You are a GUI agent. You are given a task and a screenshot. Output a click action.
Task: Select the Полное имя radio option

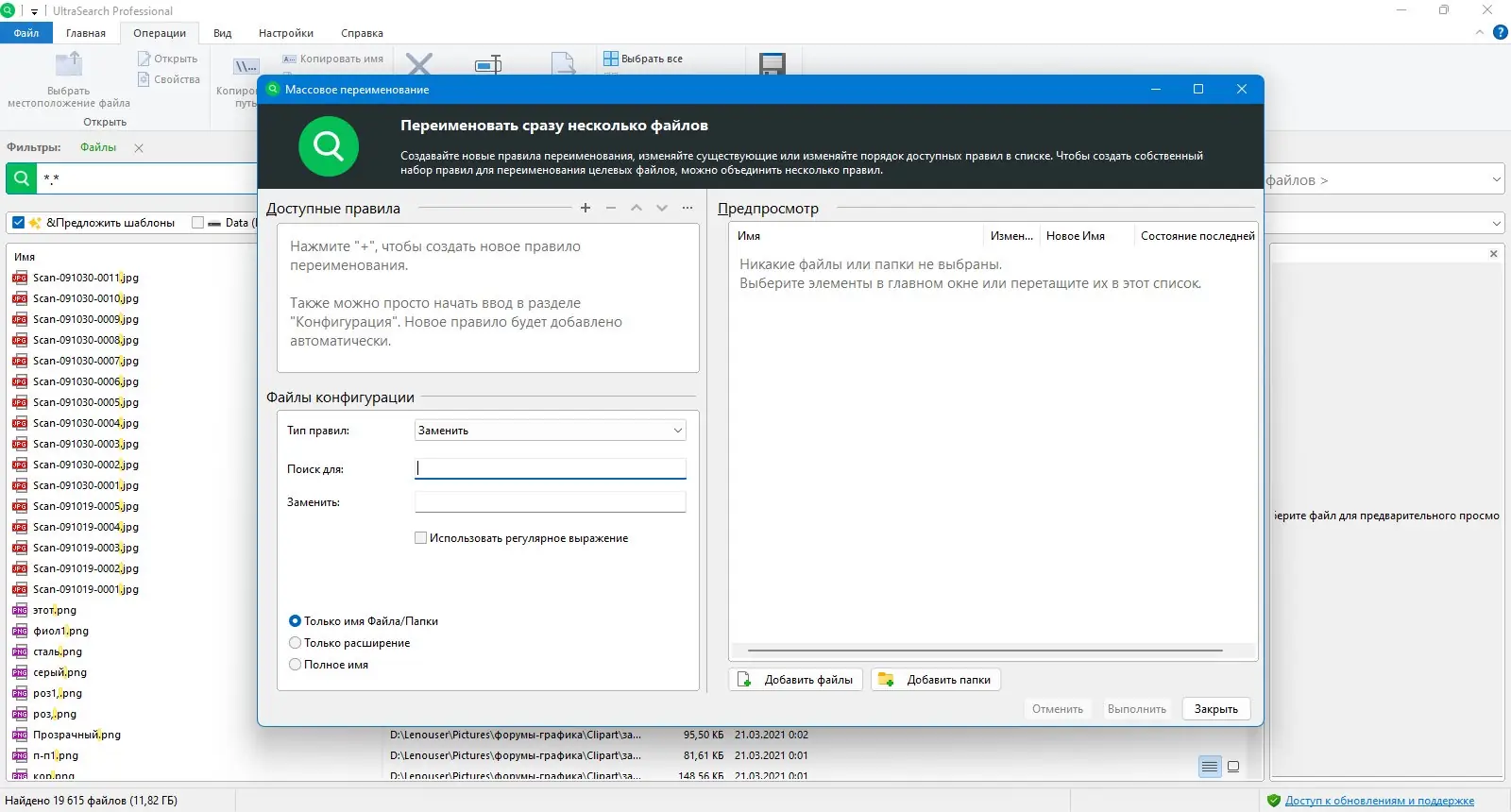point(296,665)
